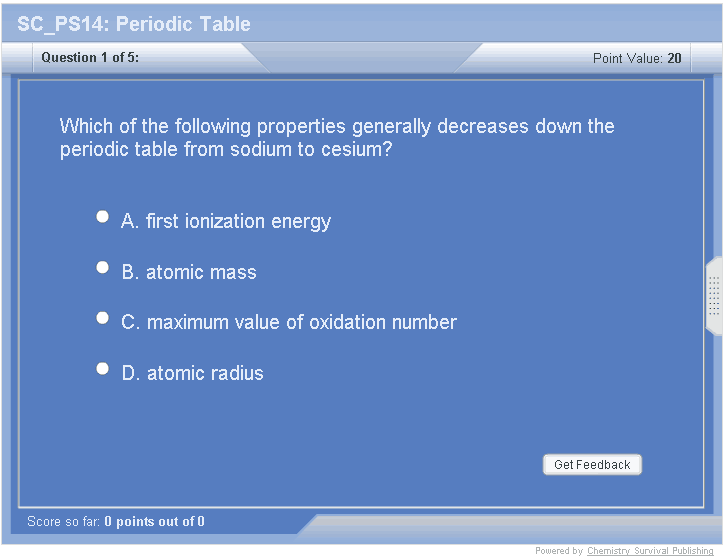Viewport: 724px width, 557px height.
Task: Click the bold '20' point value number
Action: tap(675, 59)
